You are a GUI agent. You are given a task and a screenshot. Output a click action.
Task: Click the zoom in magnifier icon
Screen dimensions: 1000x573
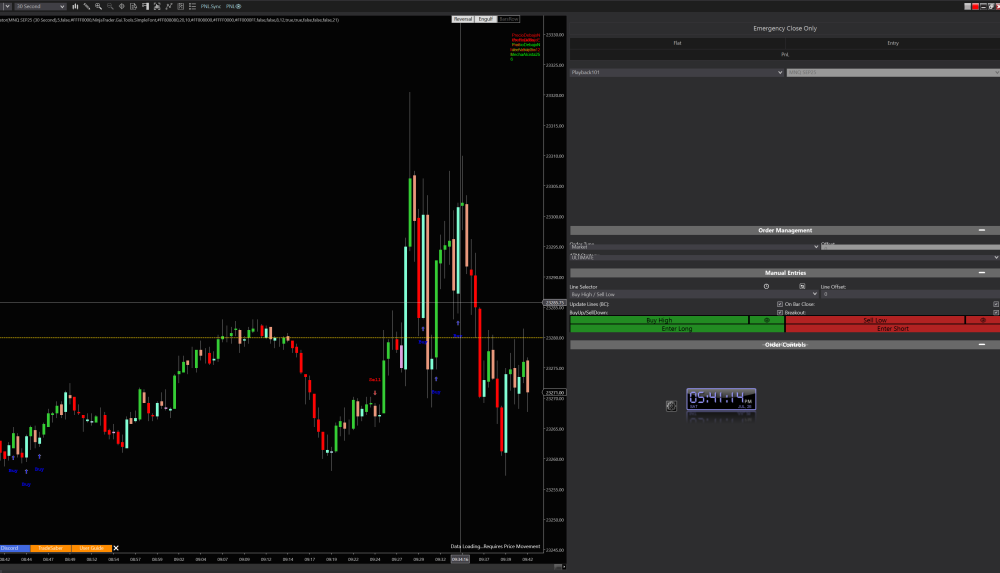pos(98,6)
